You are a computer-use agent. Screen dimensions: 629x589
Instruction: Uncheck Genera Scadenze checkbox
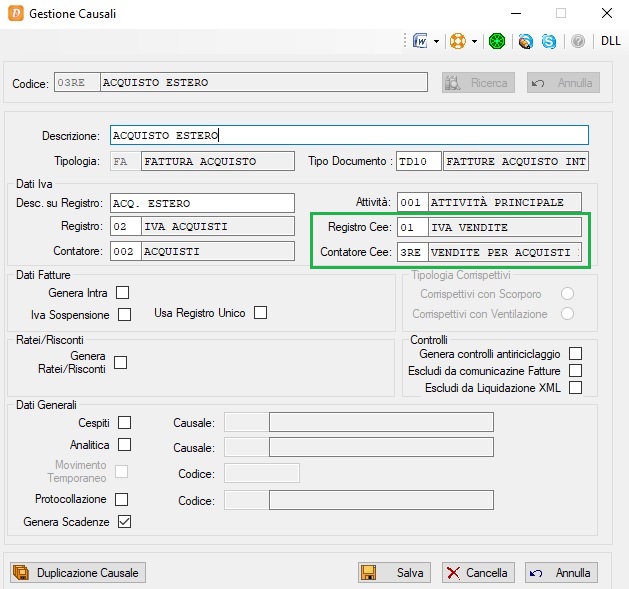124,522
